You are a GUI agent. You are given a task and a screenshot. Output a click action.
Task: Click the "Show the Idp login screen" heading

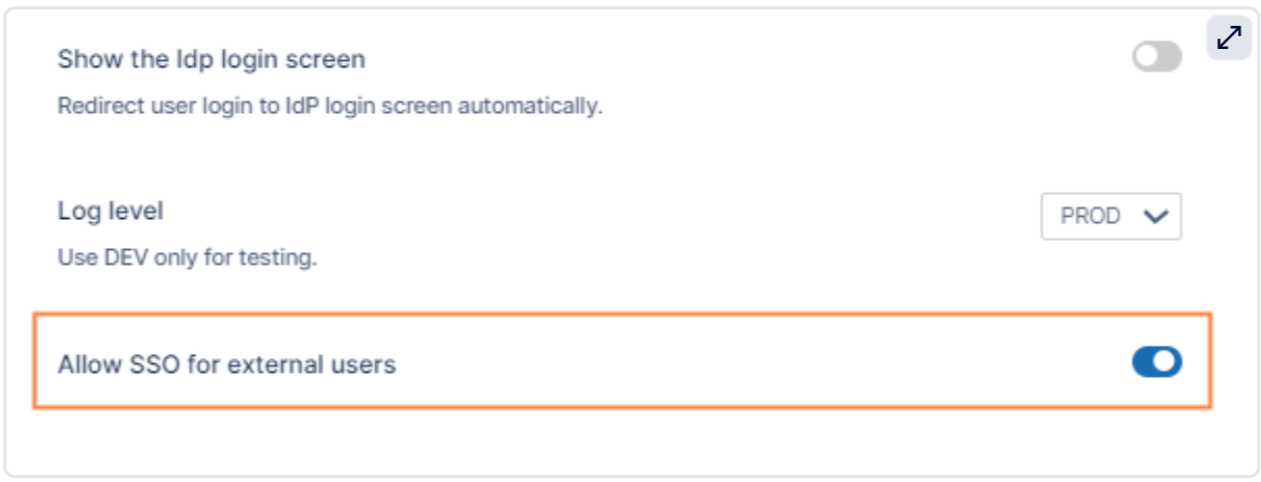[211, 60]
